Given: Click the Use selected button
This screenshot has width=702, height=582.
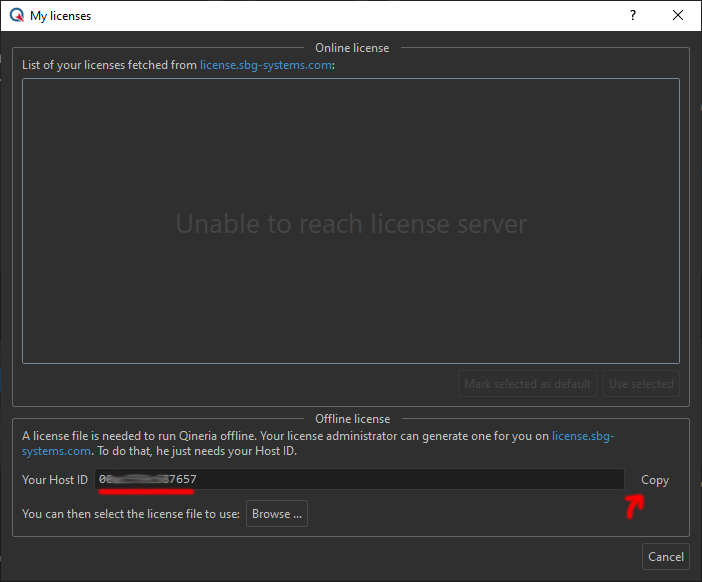Looking at the screenshot, I should [641, 384].
